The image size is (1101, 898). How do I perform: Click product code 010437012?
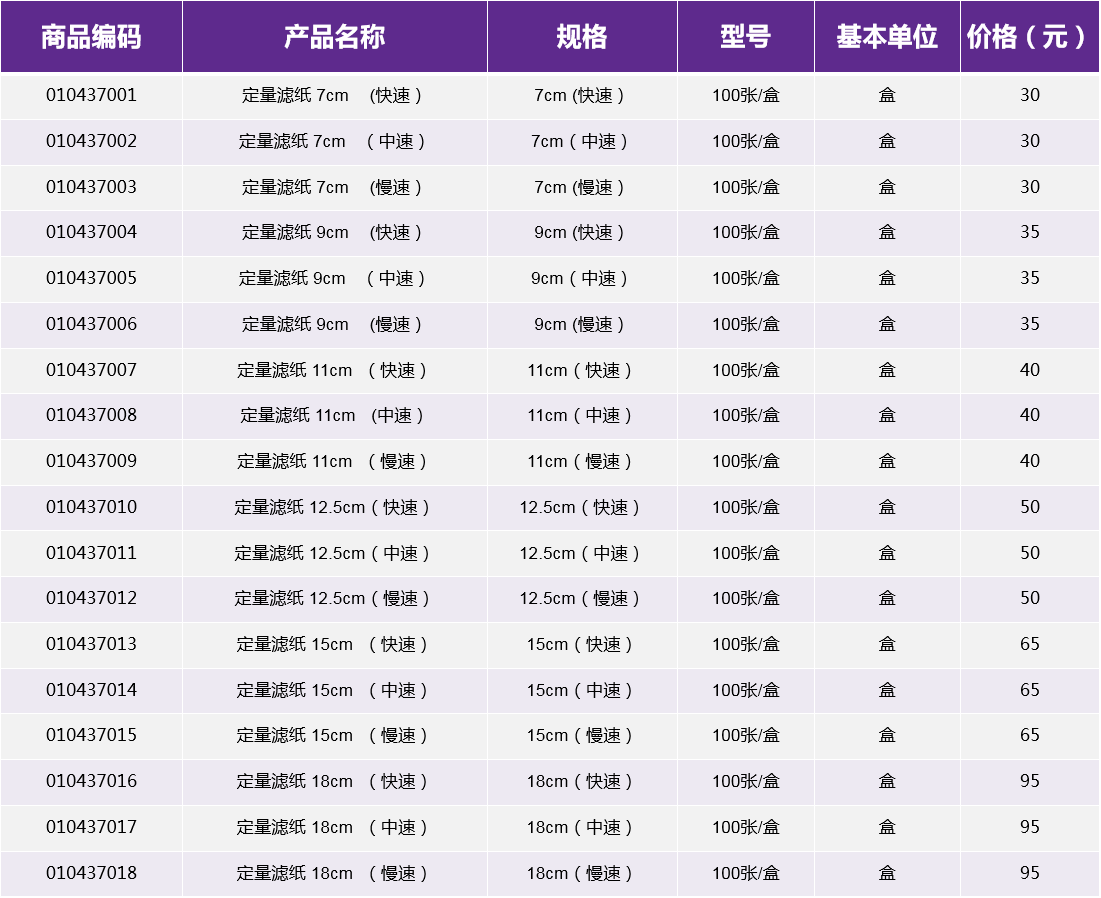pyautogui.click(x=91, y=598)
